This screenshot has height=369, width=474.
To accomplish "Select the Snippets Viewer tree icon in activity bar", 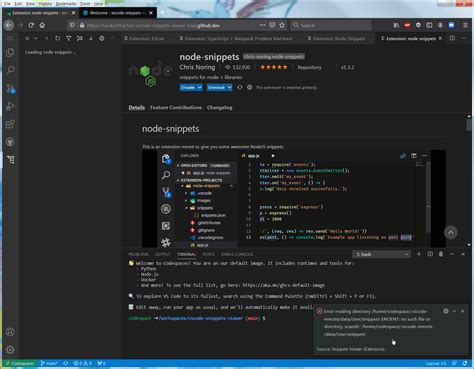I will (10, 160).
